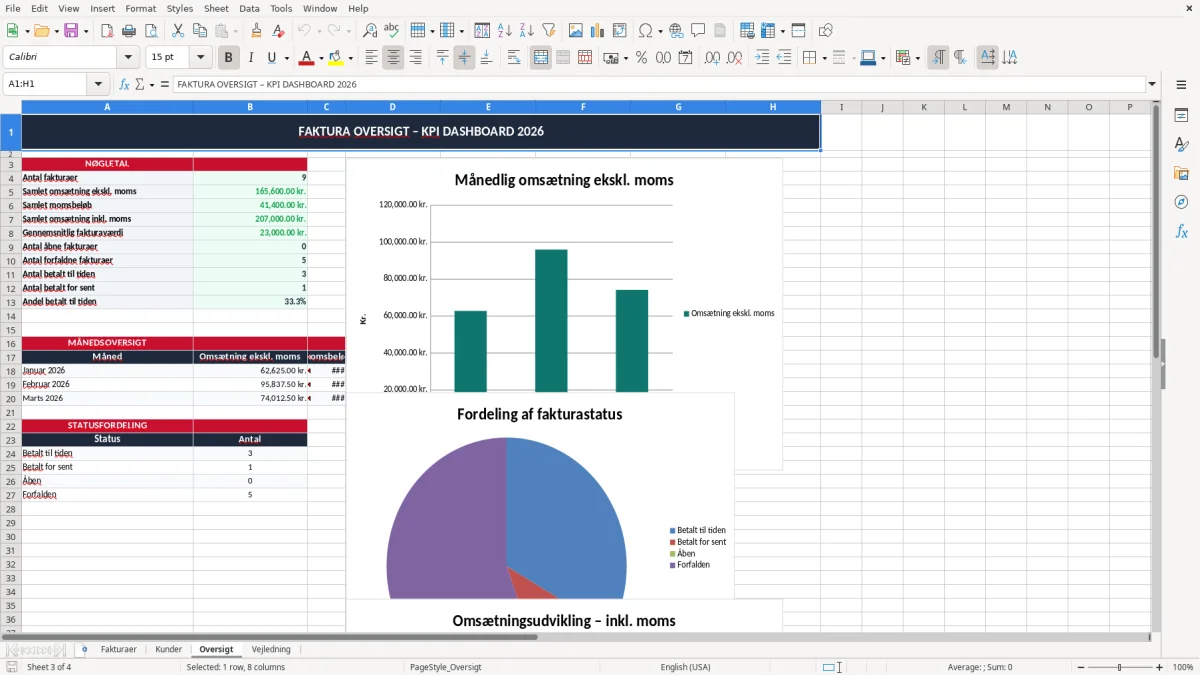
Task: Open the Data menu
Action: pos(249,8)
